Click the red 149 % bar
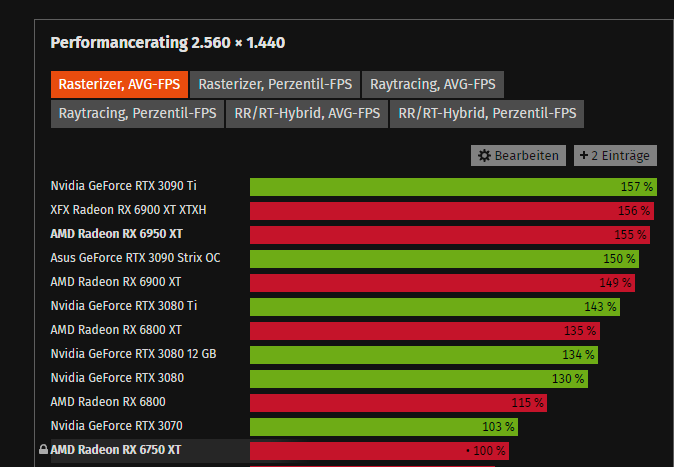Image resolution: width=674 pixels, height=467 pixels. pos(442,283)
